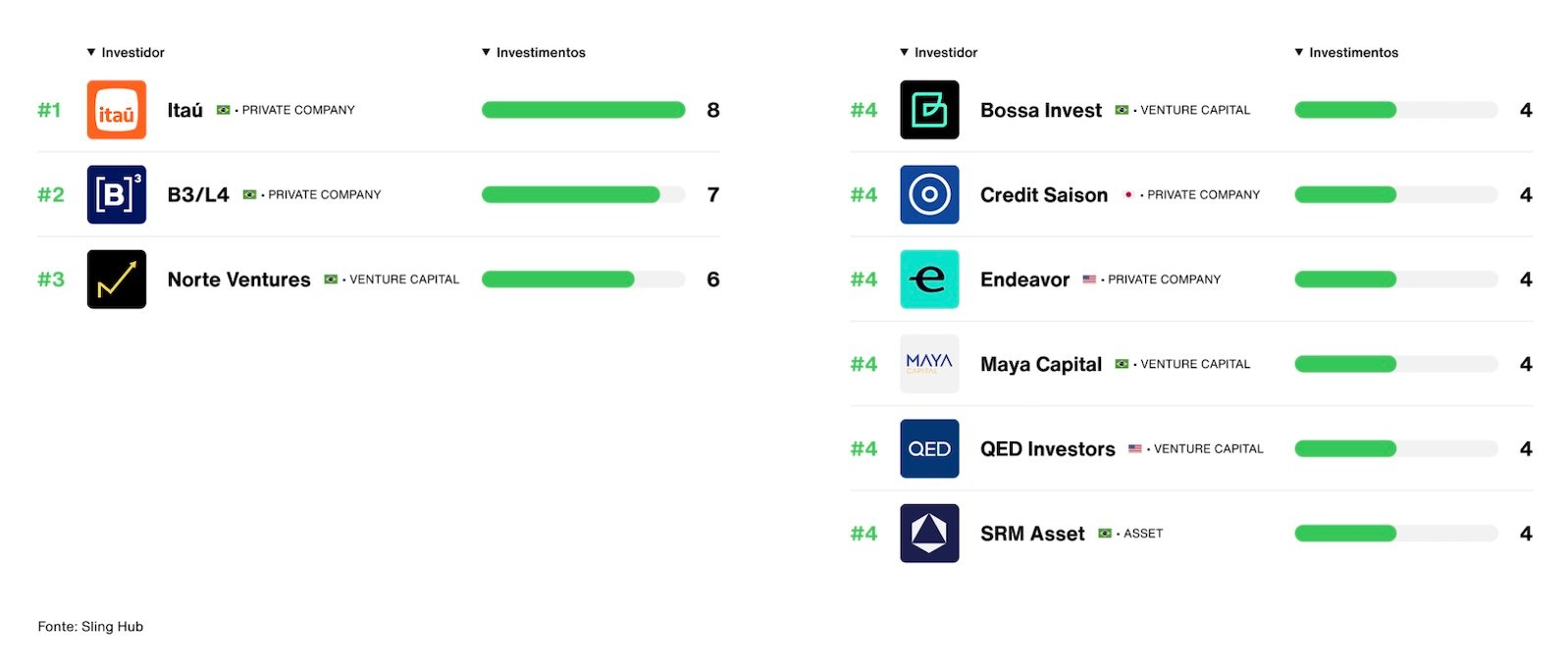The height and width of the screenshot is (671, 1568).
Task: Click the Brazil flag beside B3/L4
Action: coord(249,195)
